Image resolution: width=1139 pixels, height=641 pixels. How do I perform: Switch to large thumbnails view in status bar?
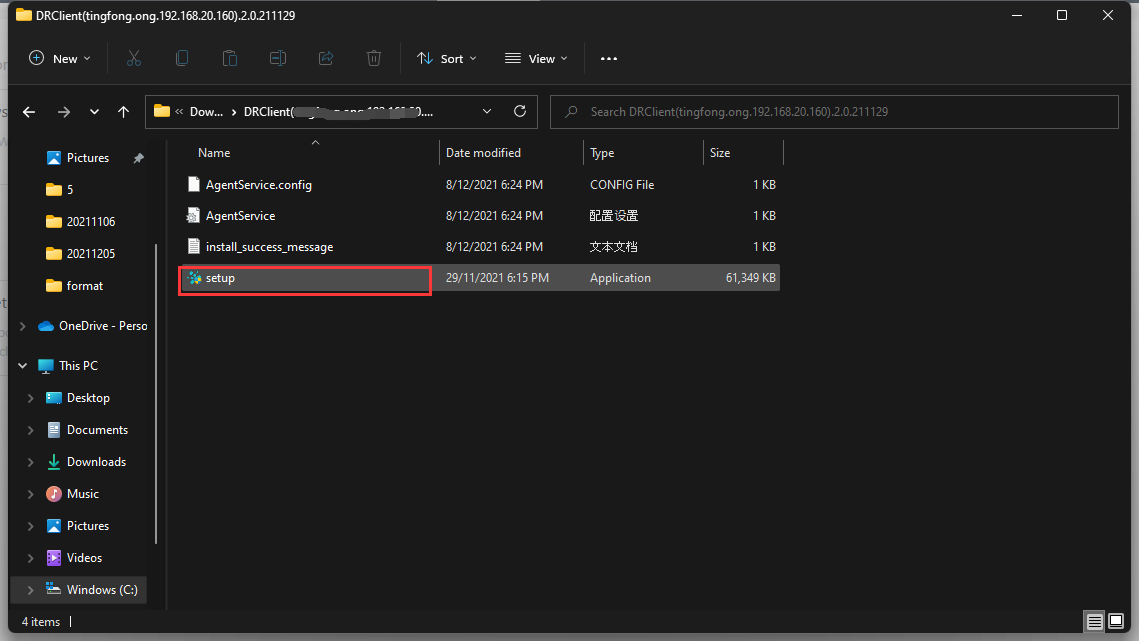pos(1117,621)
